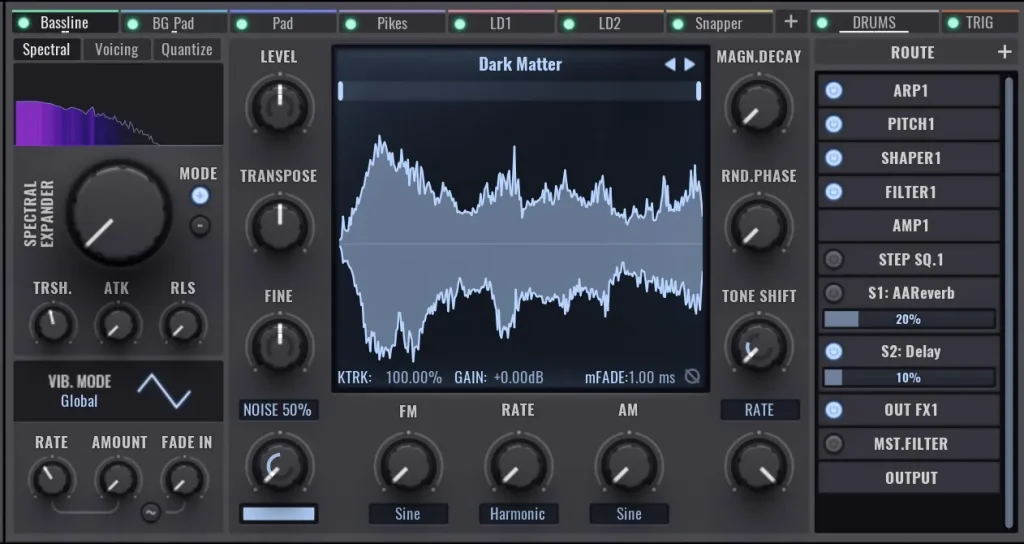This screenshot has height=544, width=1024.
Task: Click the plus icon beside ROUTE
Action: (1004, 52)
